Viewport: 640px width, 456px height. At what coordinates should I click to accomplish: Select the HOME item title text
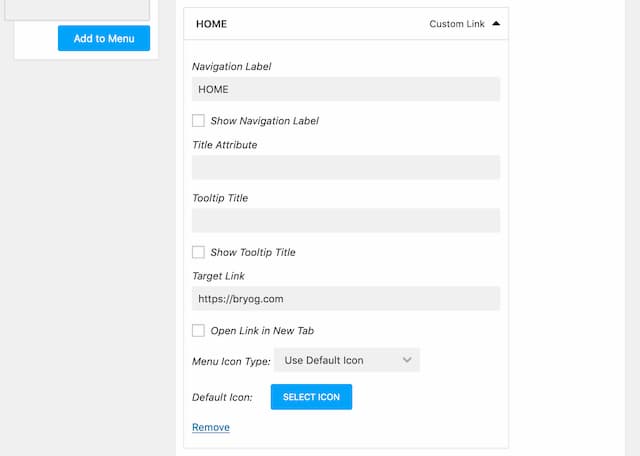pyautogui.click(x=211, y=24)
